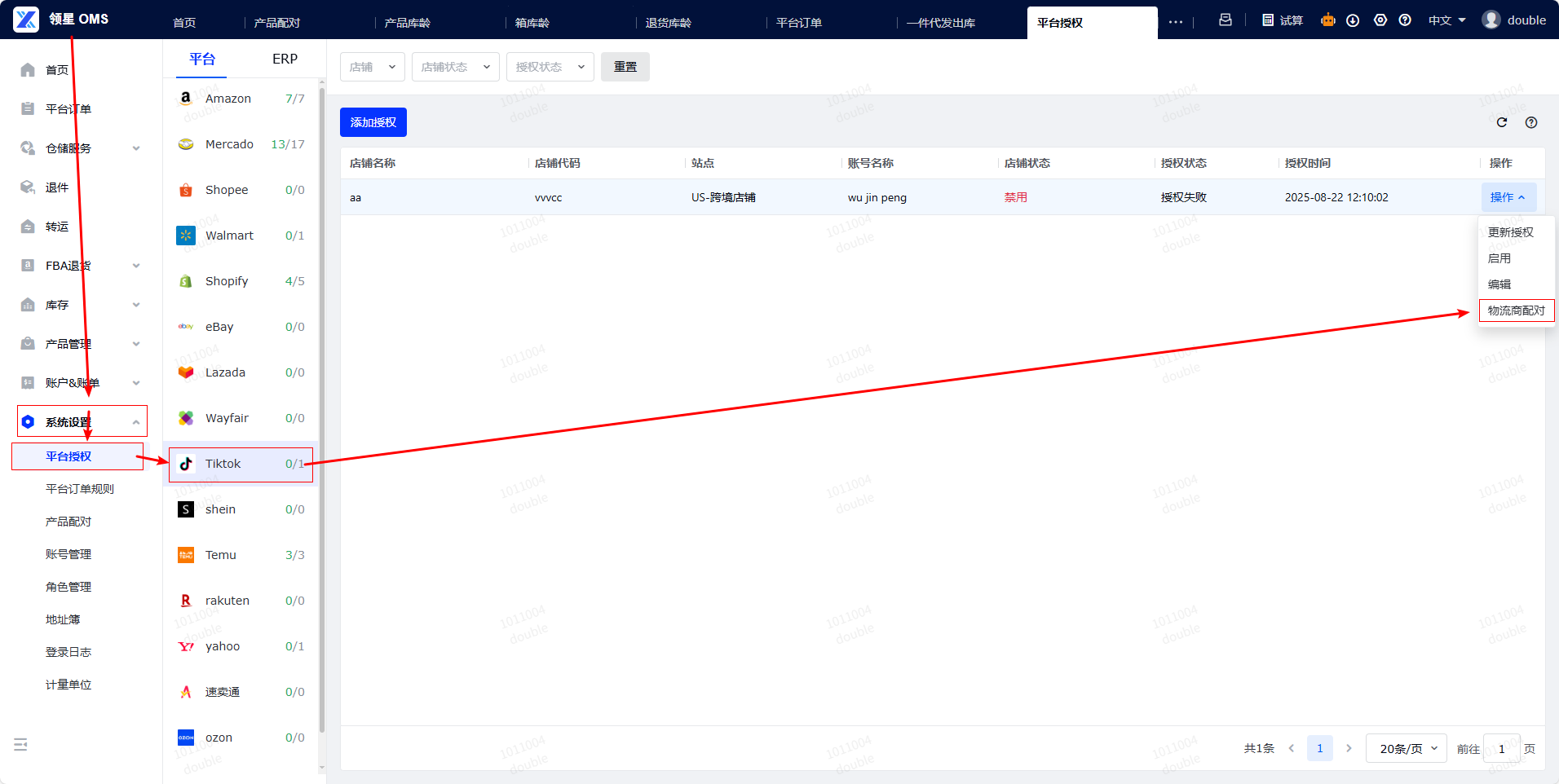This screenshot has width=1559, height=784.
Task: Switch to the 平台 tab
Action: pos(202,59)
